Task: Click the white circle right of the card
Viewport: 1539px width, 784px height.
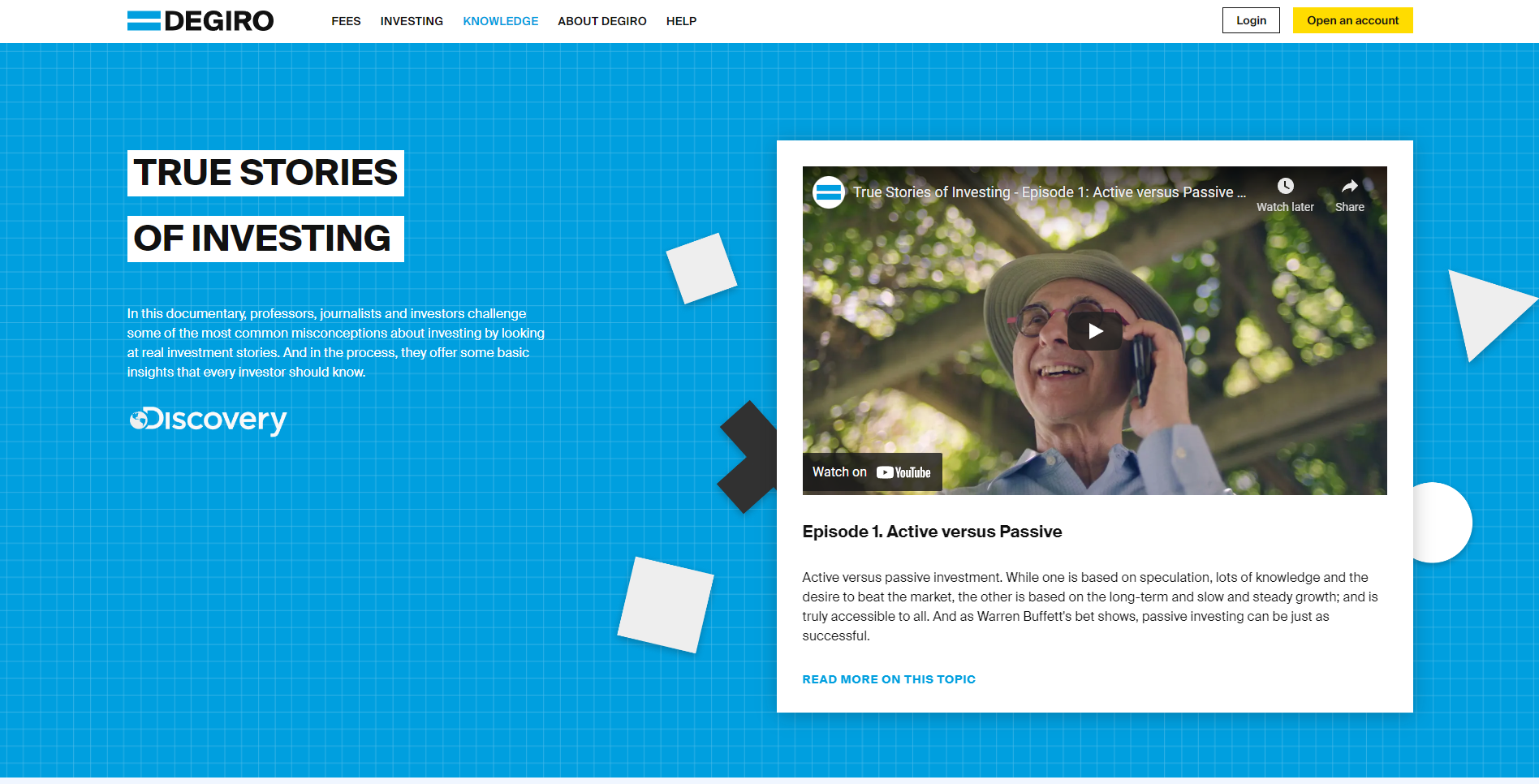Action: [1440, 523]
